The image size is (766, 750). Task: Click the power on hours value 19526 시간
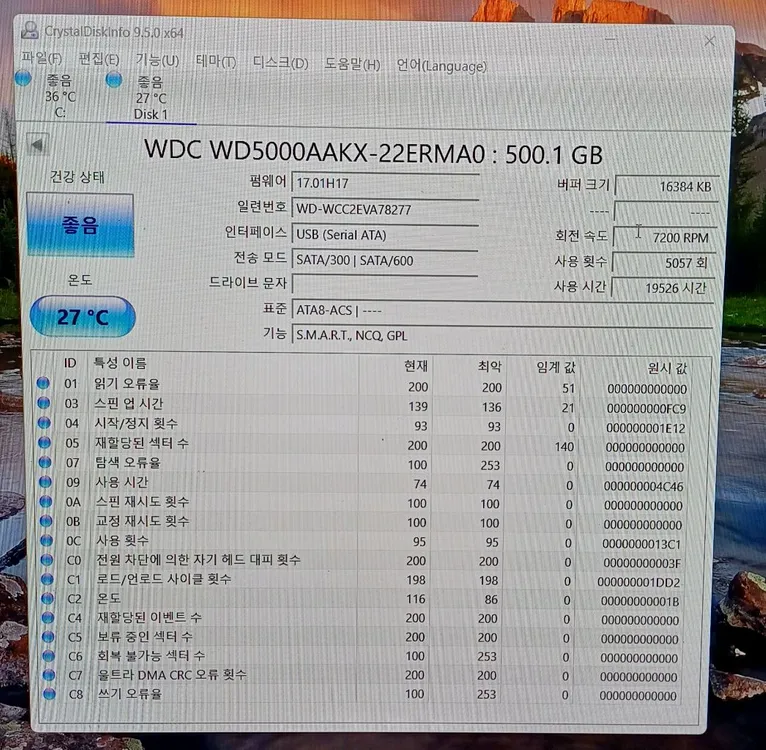pos(663,288)
